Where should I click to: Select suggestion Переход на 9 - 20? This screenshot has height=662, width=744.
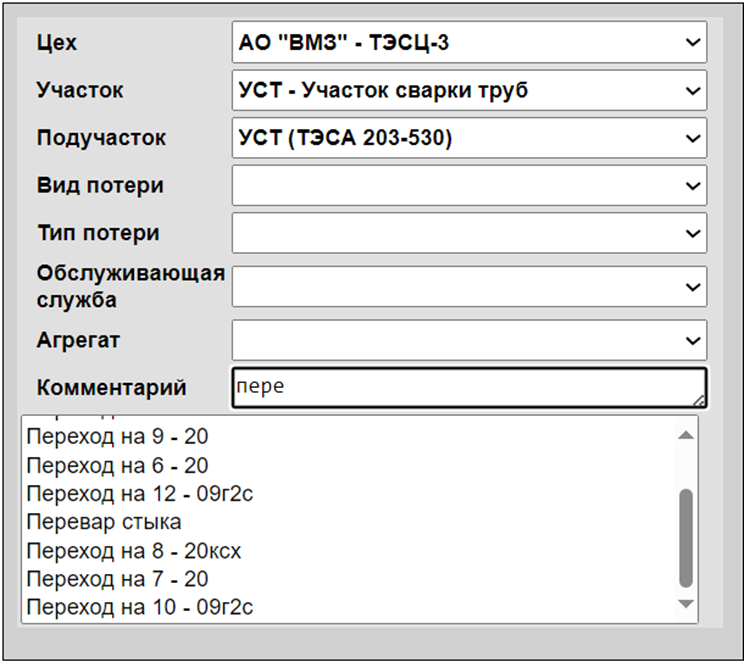[117, 437]
